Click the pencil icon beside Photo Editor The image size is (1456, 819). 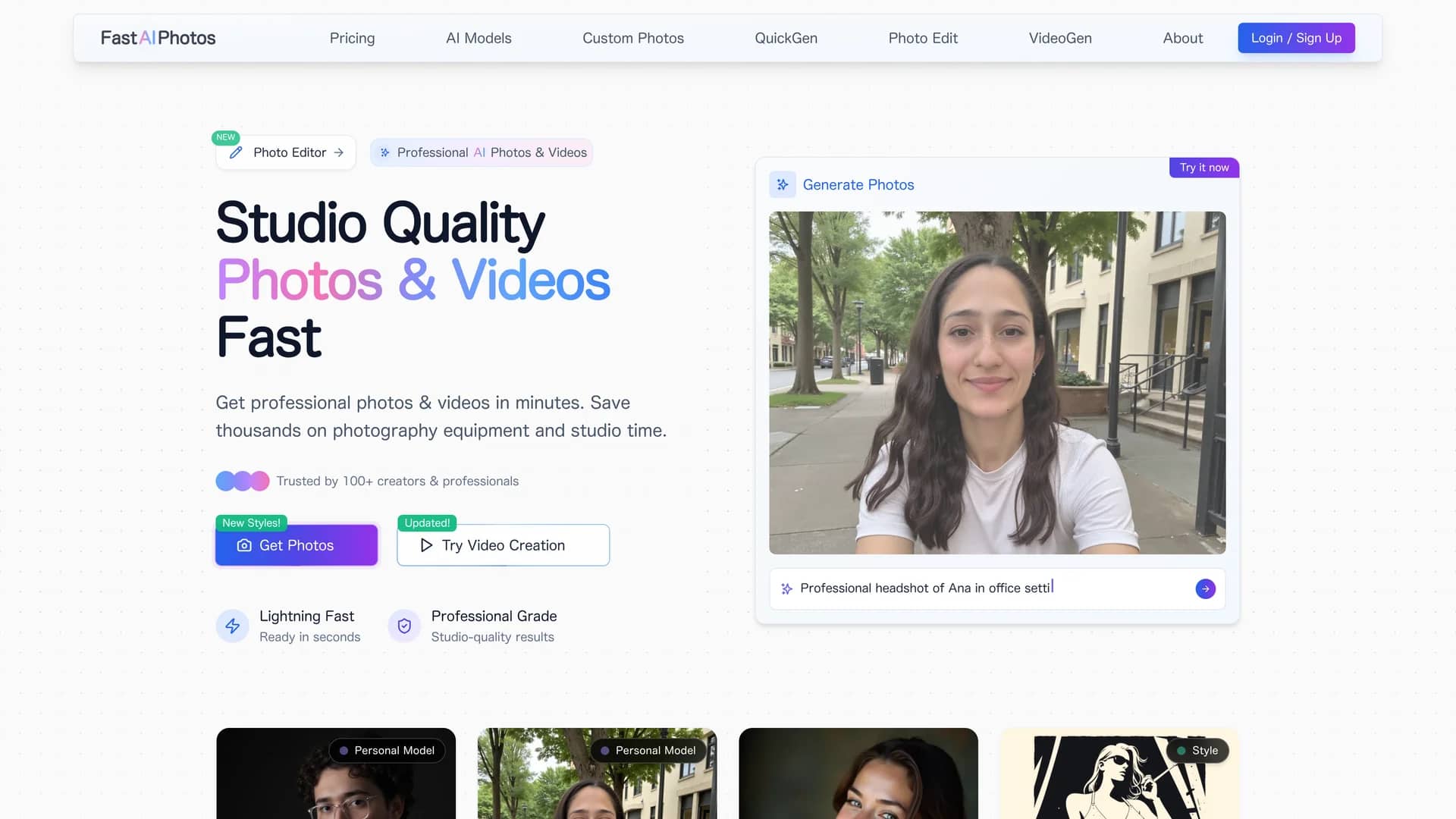[236, 152]
